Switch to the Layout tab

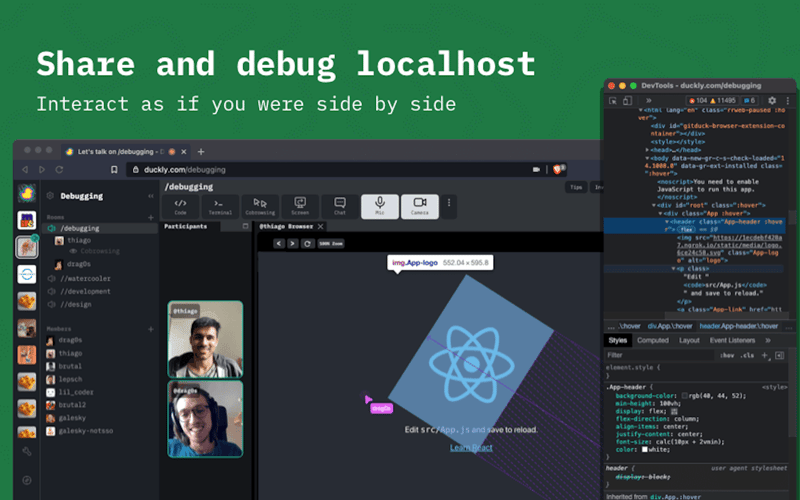click(689, 340)
